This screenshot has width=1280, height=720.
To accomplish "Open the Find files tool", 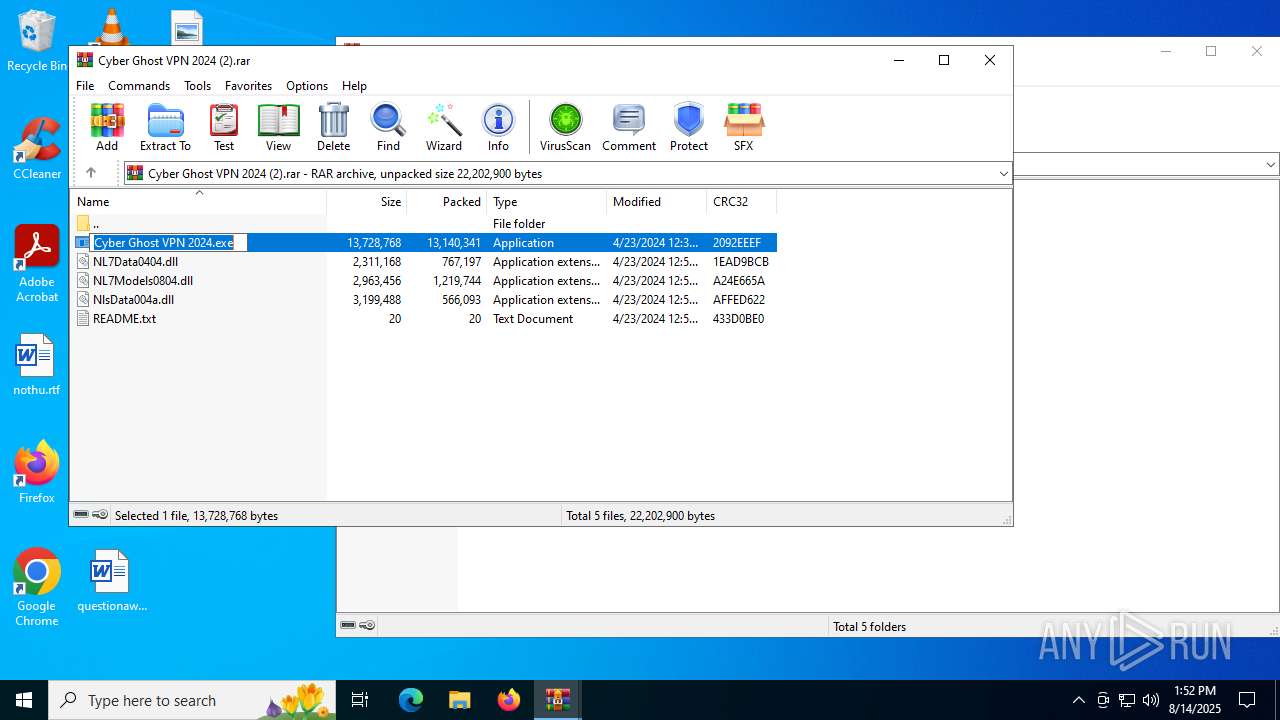I will [388, 127].
